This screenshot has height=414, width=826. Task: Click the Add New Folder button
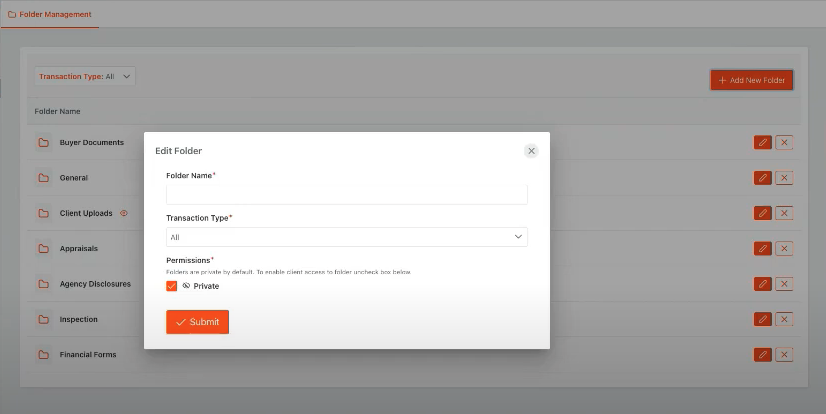click(x=752, y=80)
